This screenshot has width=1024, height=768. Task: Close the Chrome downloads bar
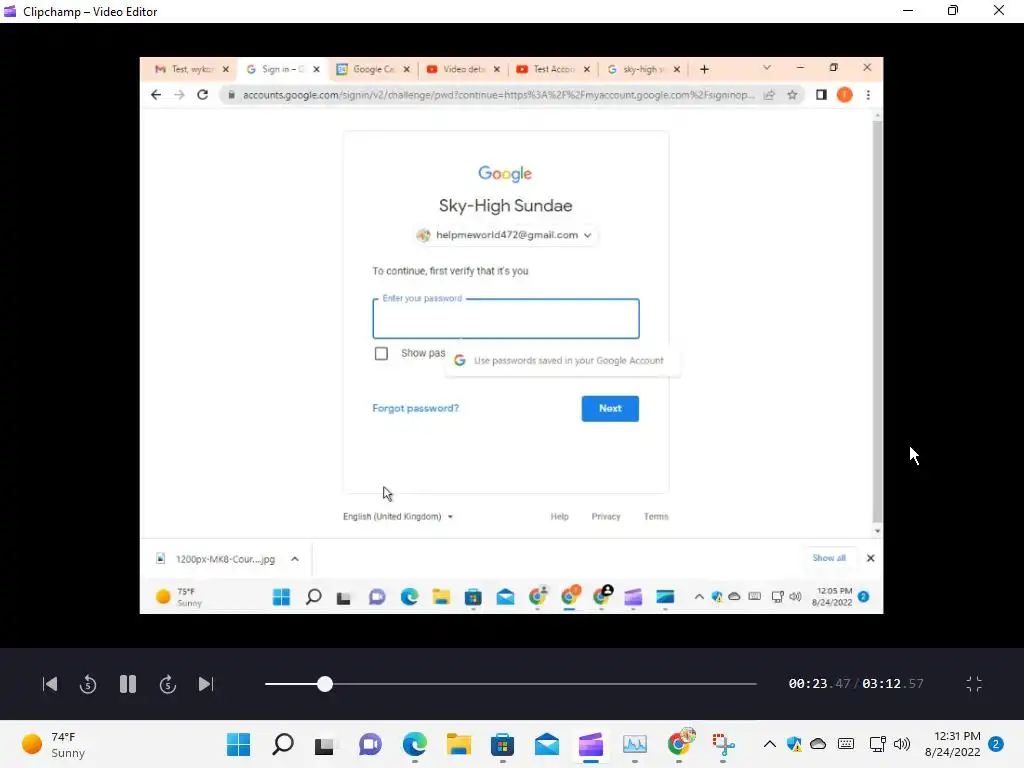click(871, 558)
